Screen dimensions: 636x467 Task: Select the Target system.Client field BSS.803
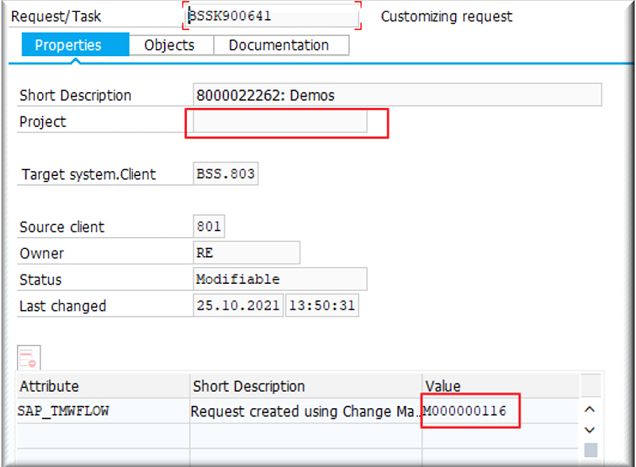225,174
